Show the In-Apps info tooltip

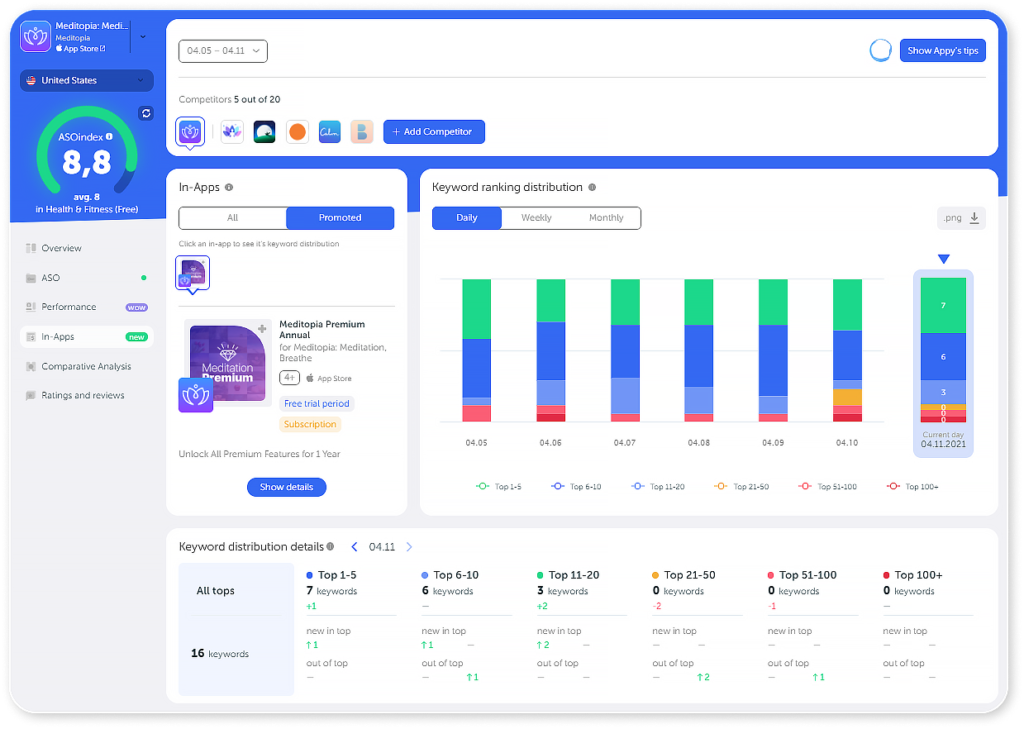[x=229, y=187]
